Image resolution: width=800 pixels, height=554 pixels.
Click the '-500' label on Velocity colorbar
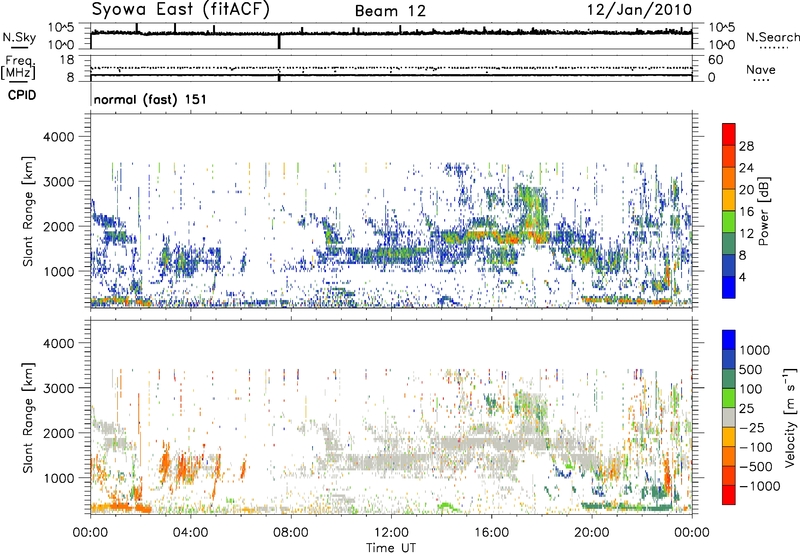click(x=754, y=466)
